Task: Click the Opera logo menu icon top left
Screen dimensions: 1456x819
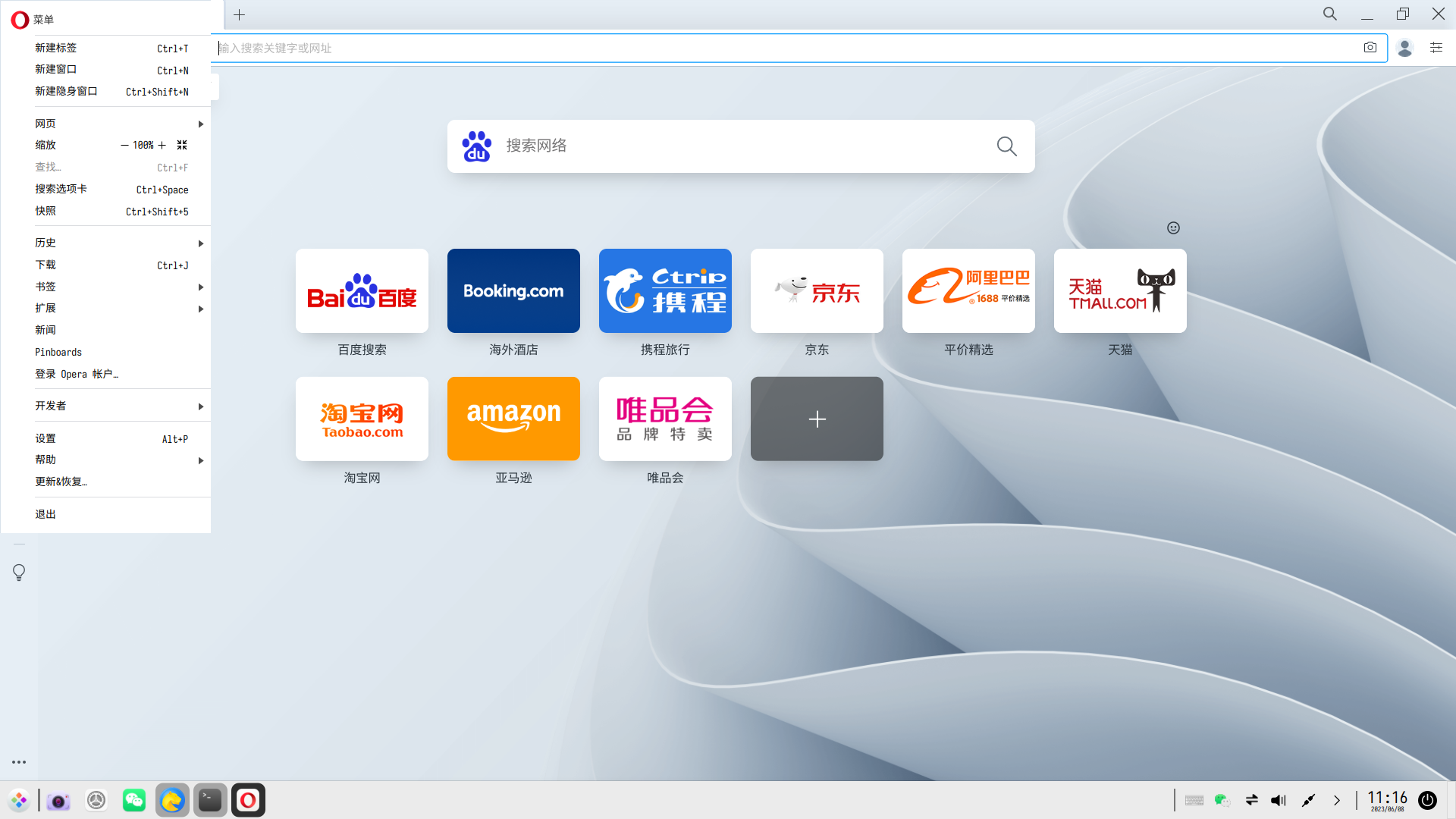Action: point(20,19)
